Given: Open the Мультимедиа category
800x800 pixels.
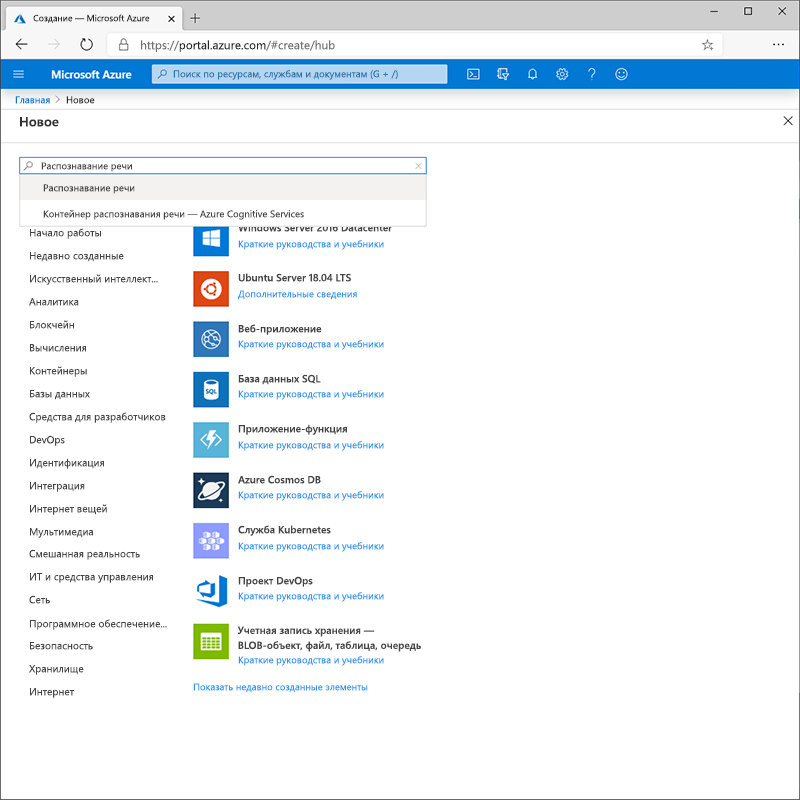Looking at the screenshot, I should 61,531.
